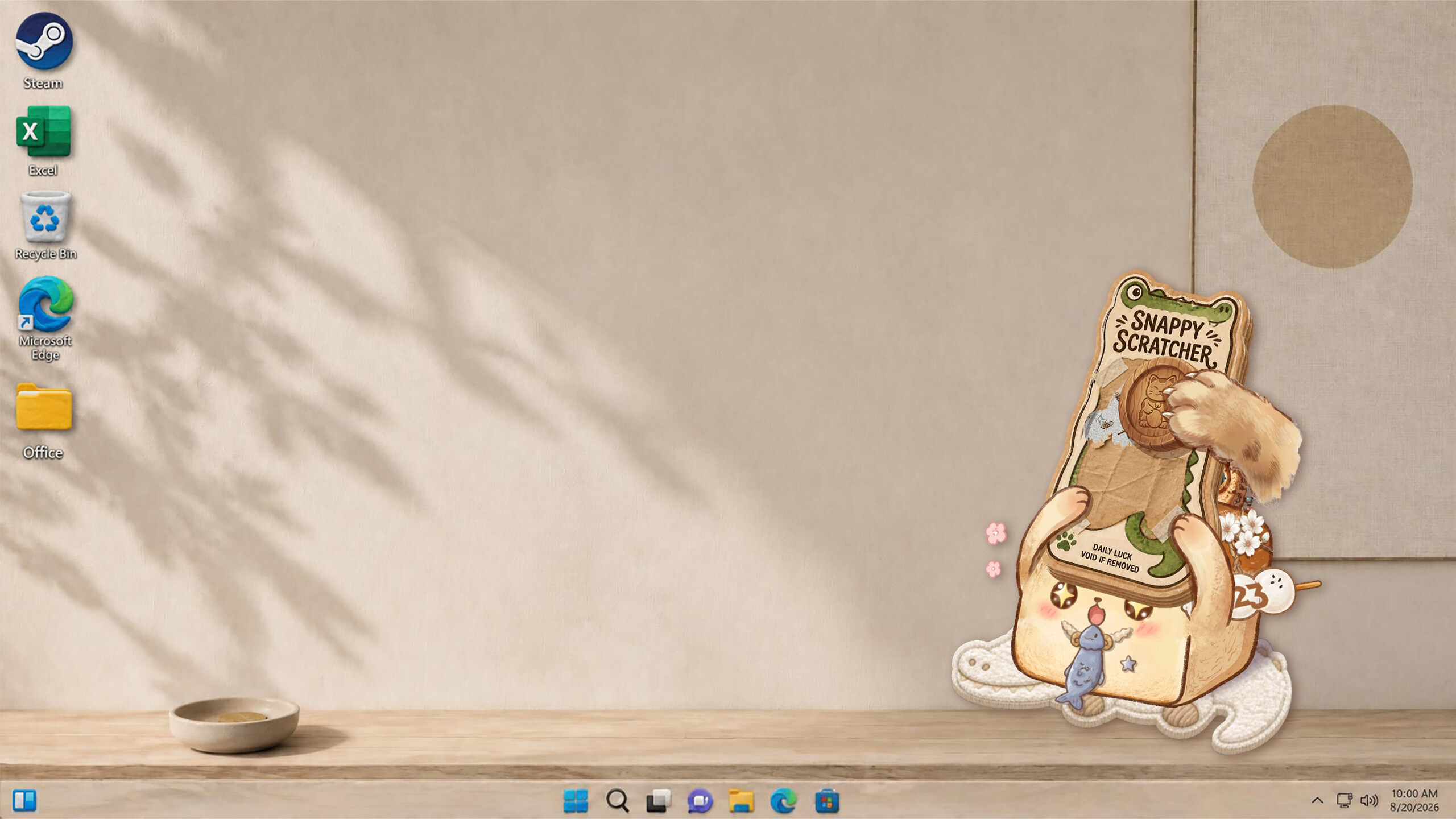Click the Daily Luck Void If Removed label
1456x819 pixels.
pos(1110,559)
